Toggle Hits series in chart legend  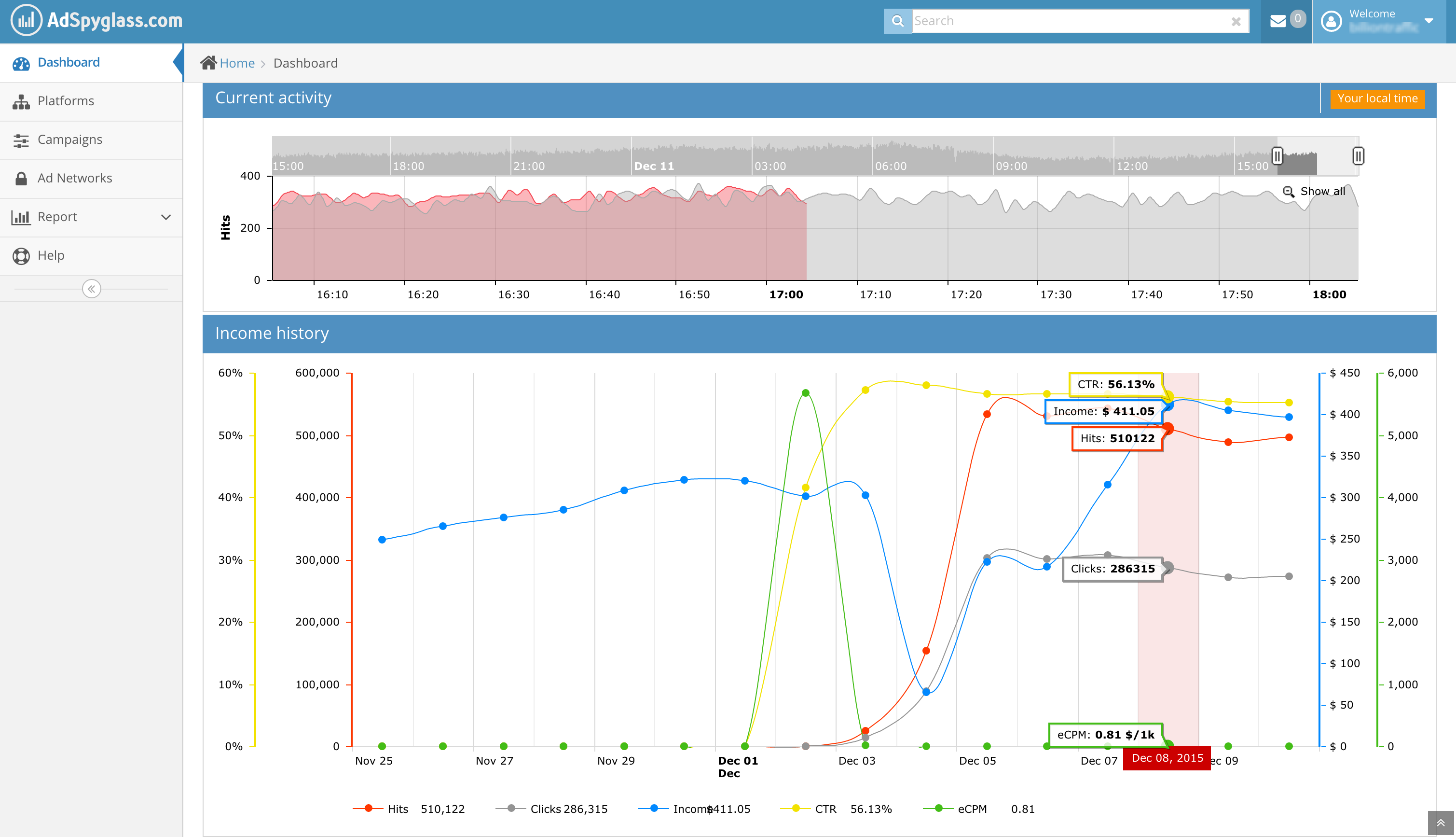point(398,809)
